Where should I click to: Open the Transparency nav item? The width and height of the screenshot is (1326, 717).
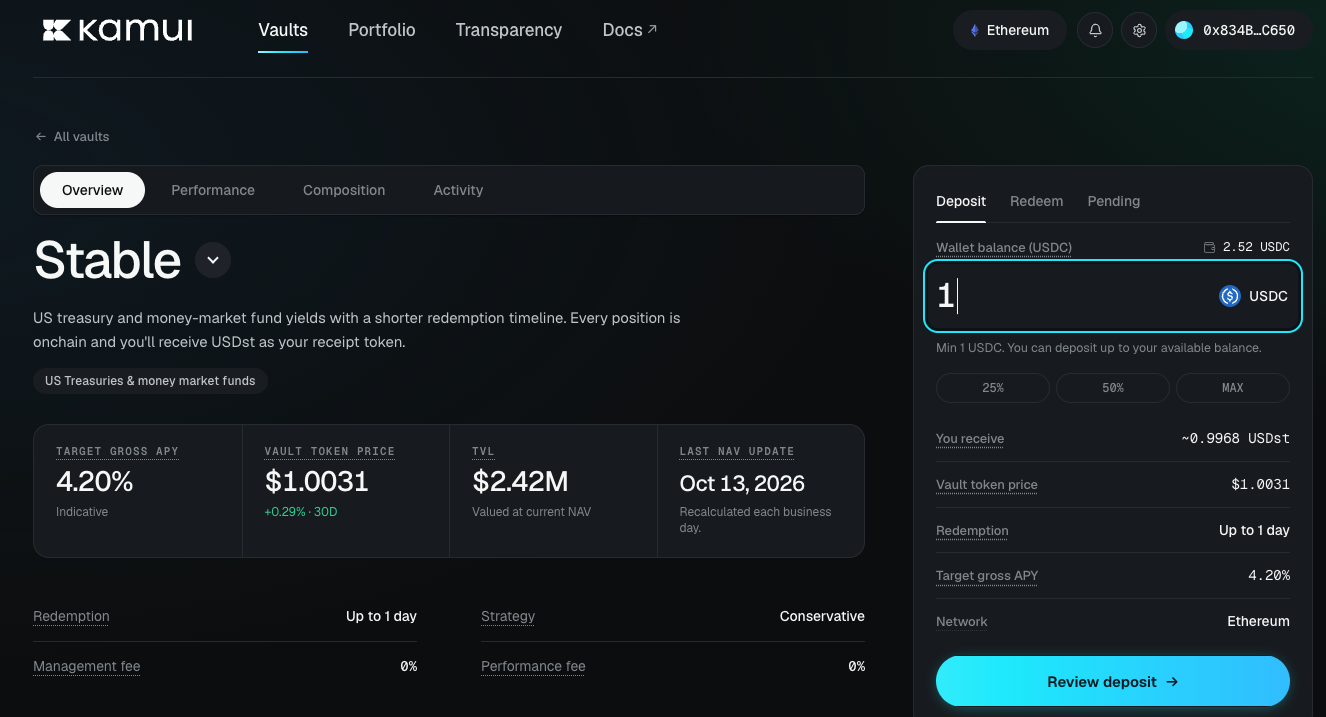coord(509,30)
